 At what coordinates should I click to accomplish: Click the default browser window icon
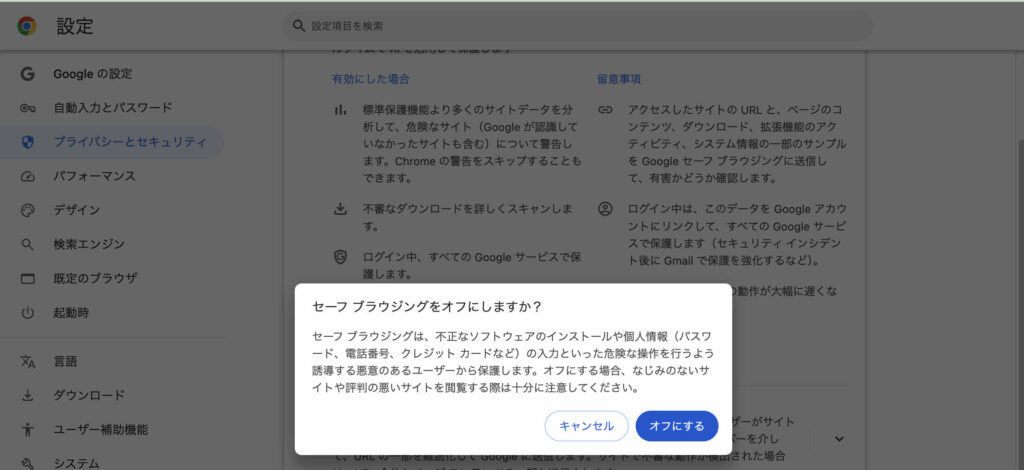pos(27,279)
